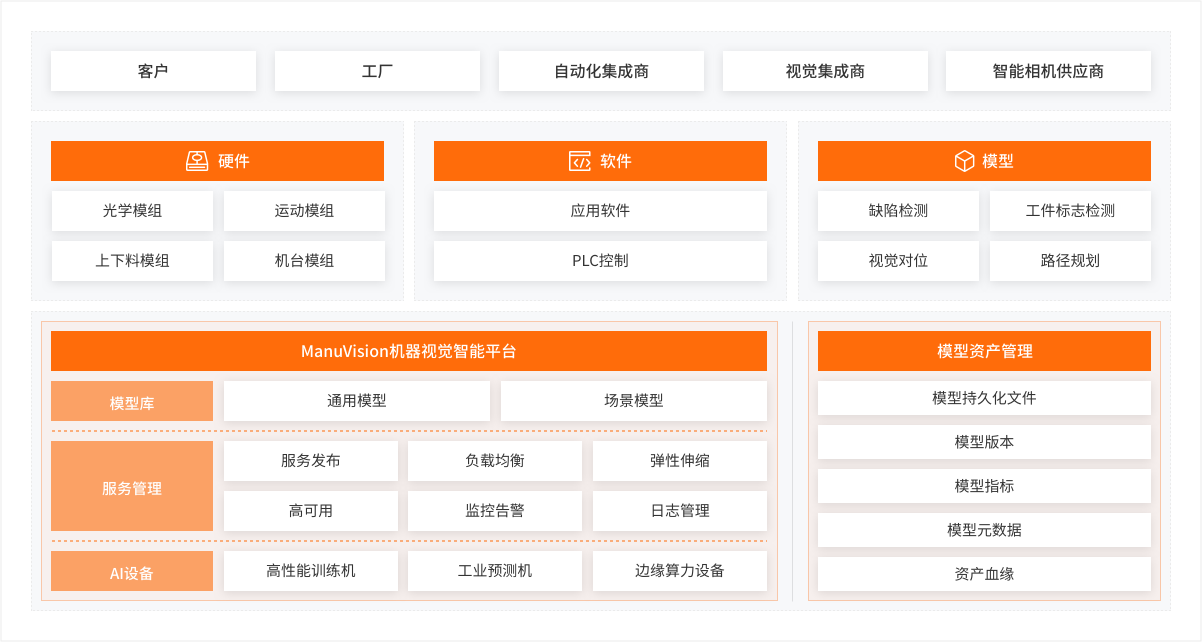Click the cube icon beside 模型
Image resolution: width=1202 pixels, height=642 pixels.
click(x=964, y=161)
